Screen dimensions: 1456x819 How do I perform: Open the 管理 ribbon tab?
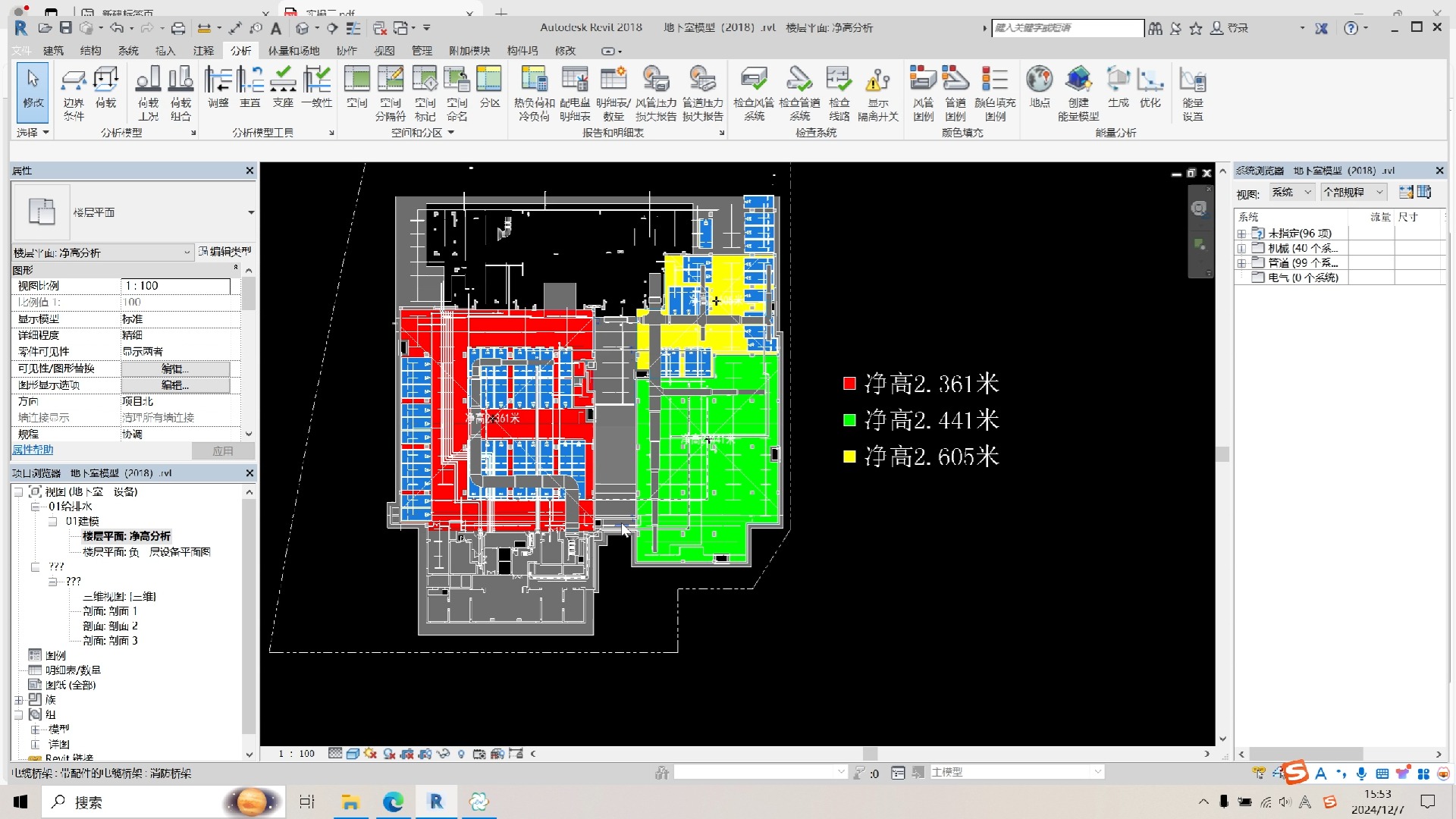422,51
